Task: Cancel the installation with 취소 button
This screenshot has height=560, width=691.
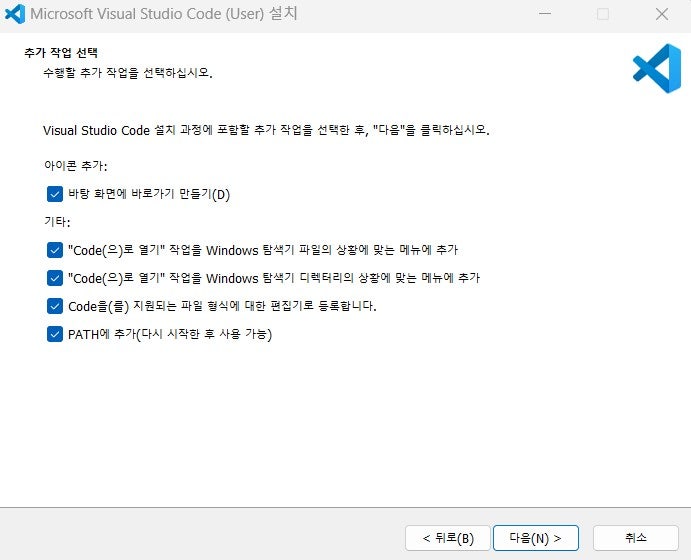Action: click(635, 538)
